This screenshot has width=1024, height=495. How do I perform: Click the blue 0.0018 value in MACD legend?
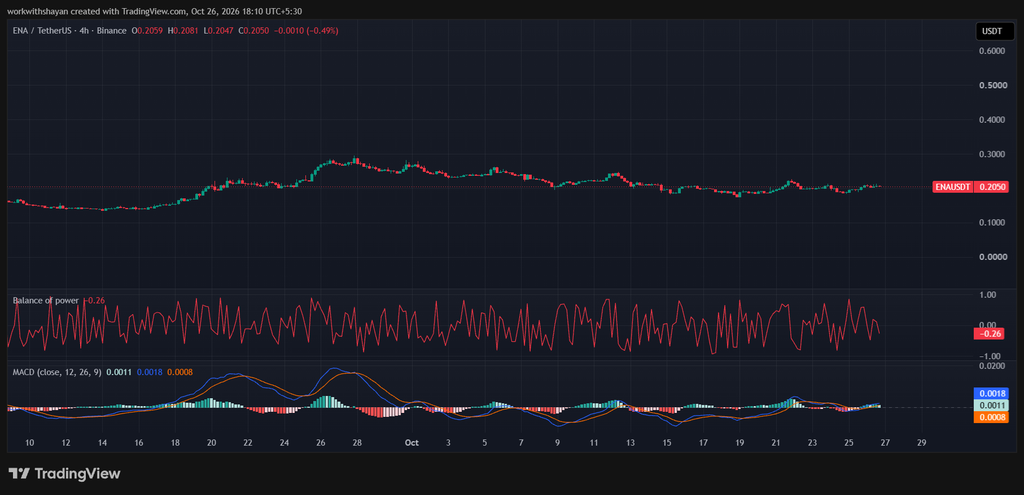click(149, 372)
